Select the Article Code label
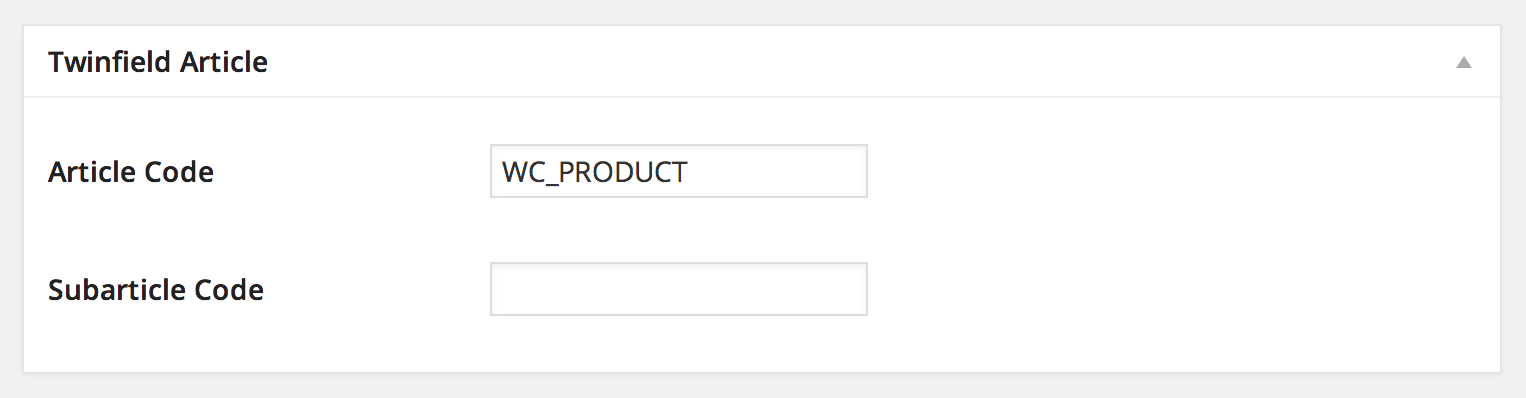Image resolution: width=1526 pixels, height=398 pixels. [x=131, y=172]
